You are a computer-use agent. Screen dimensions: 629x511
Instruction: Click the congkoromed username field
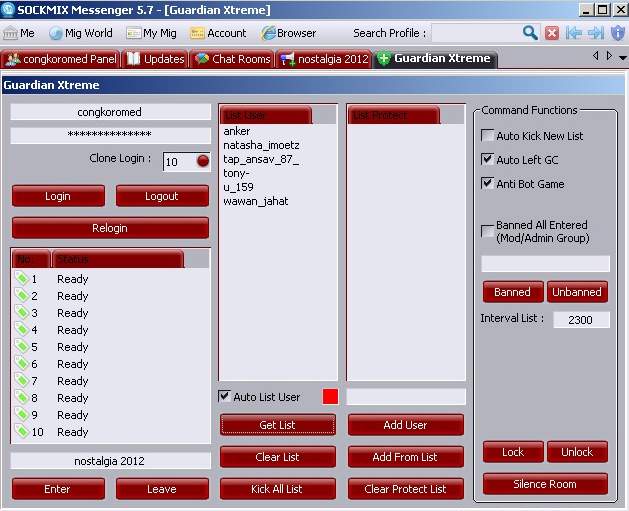click(x=110, y=112)
